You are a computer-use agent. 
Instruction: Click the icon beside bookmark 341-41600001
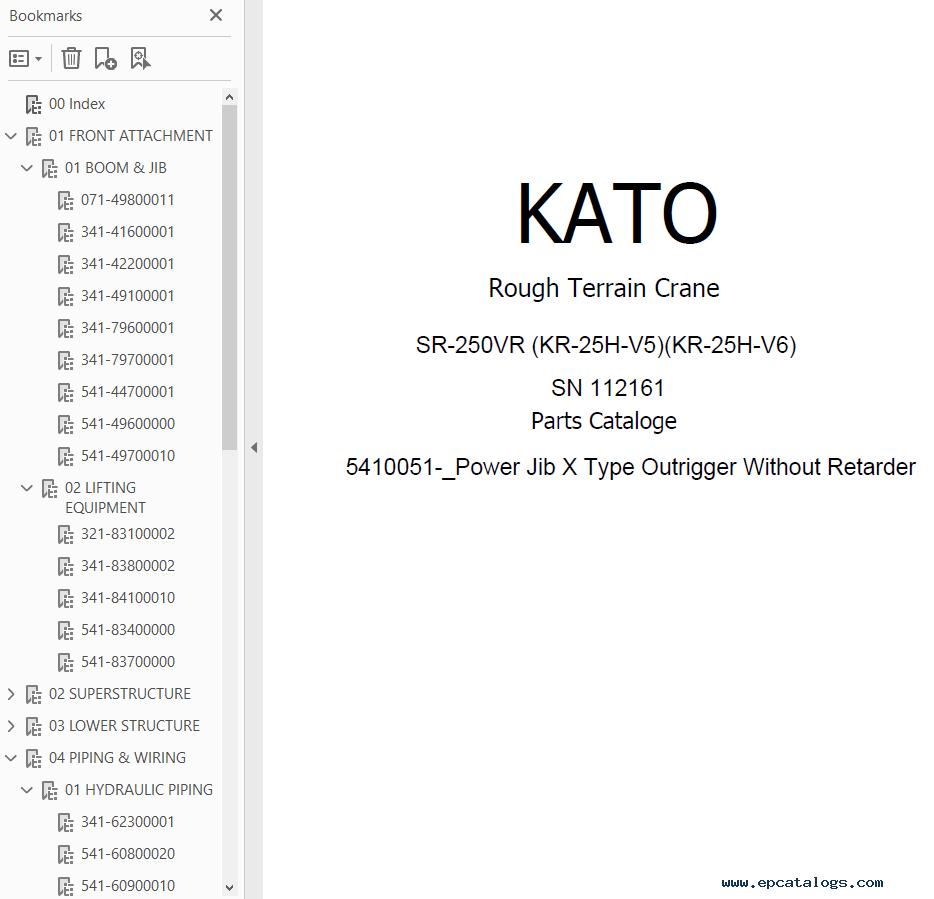tap(66, 232)
